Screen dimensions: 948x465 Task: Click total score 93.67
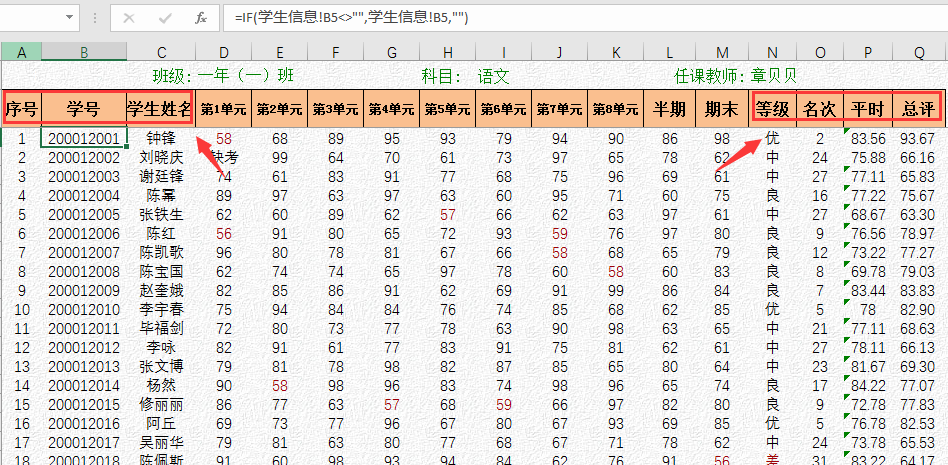tap(917, 139)
